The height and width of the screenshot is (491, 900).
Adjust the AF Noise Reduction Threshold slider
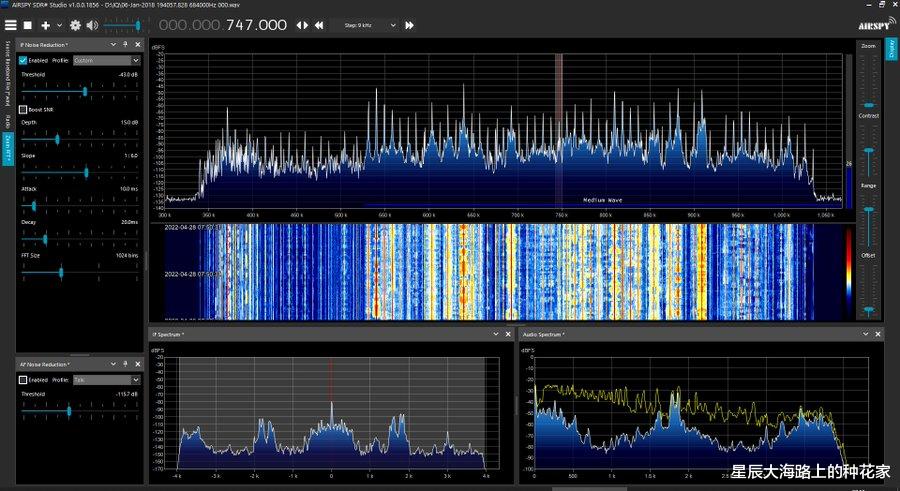click(x=80, y=411)
